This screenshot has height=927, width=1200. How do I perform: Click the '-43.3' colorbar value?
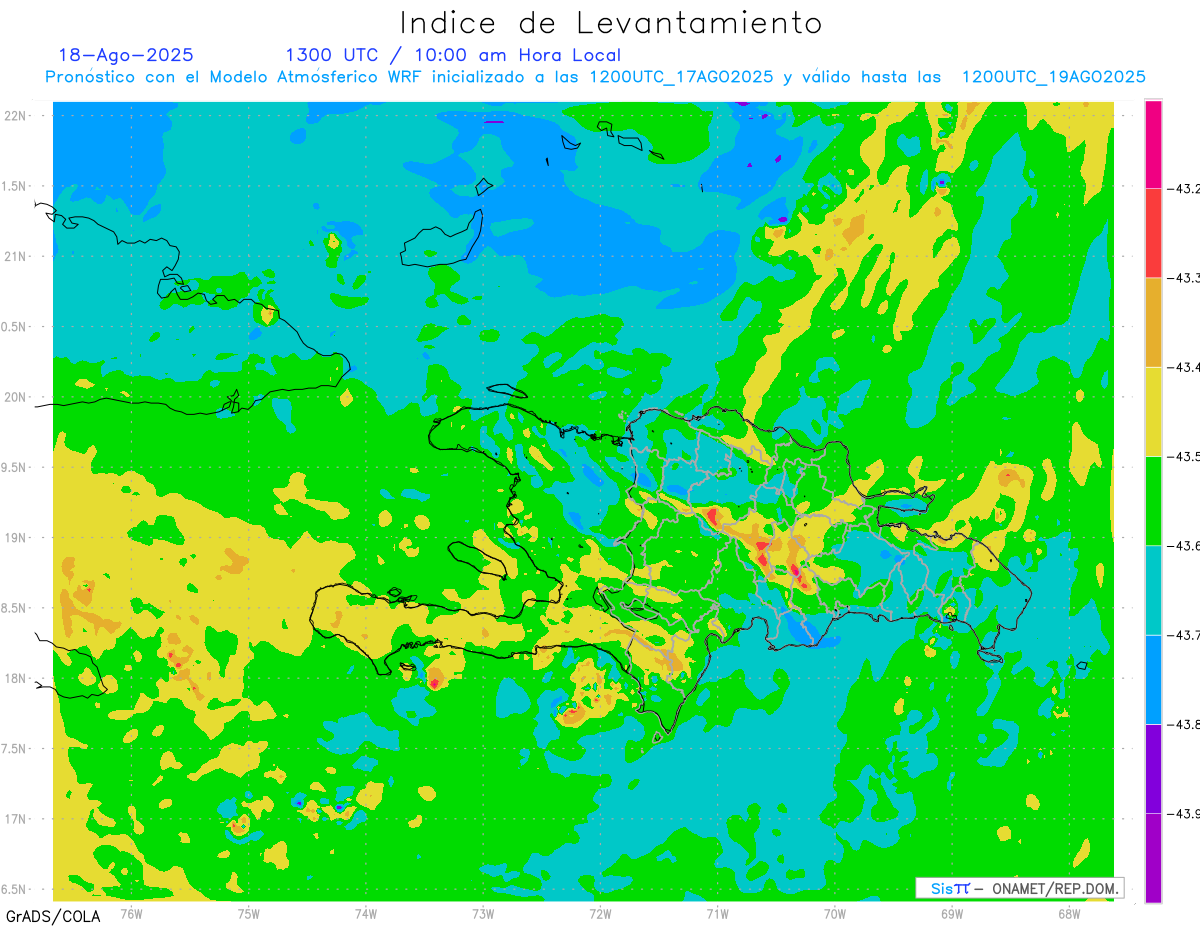(1184, 278)
